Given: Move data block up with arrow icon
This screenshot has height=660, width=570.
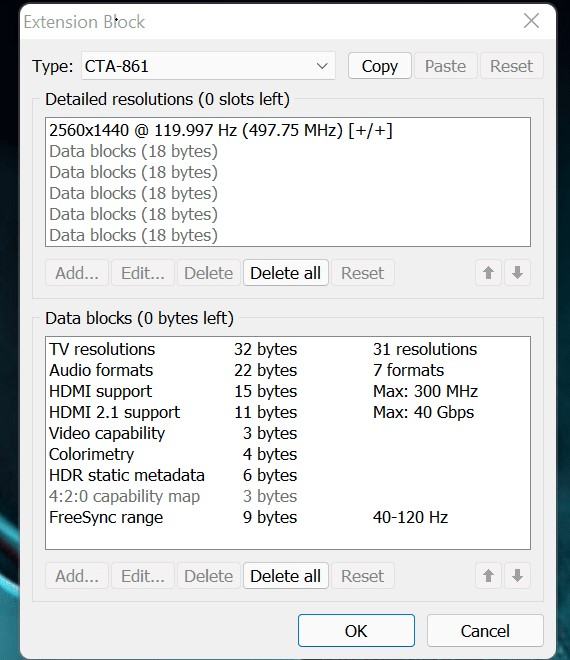Looking at the screenshot, I should point(488,575).
